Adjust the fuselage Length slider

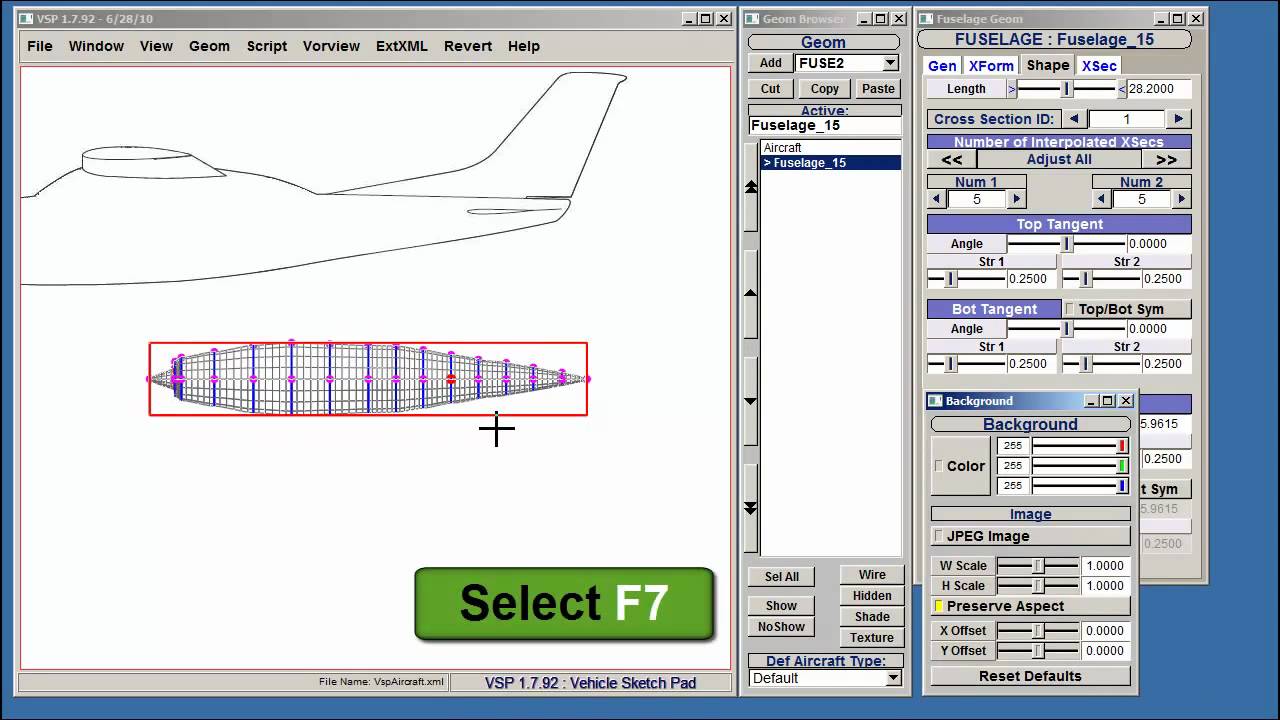tap(1067, 89)
